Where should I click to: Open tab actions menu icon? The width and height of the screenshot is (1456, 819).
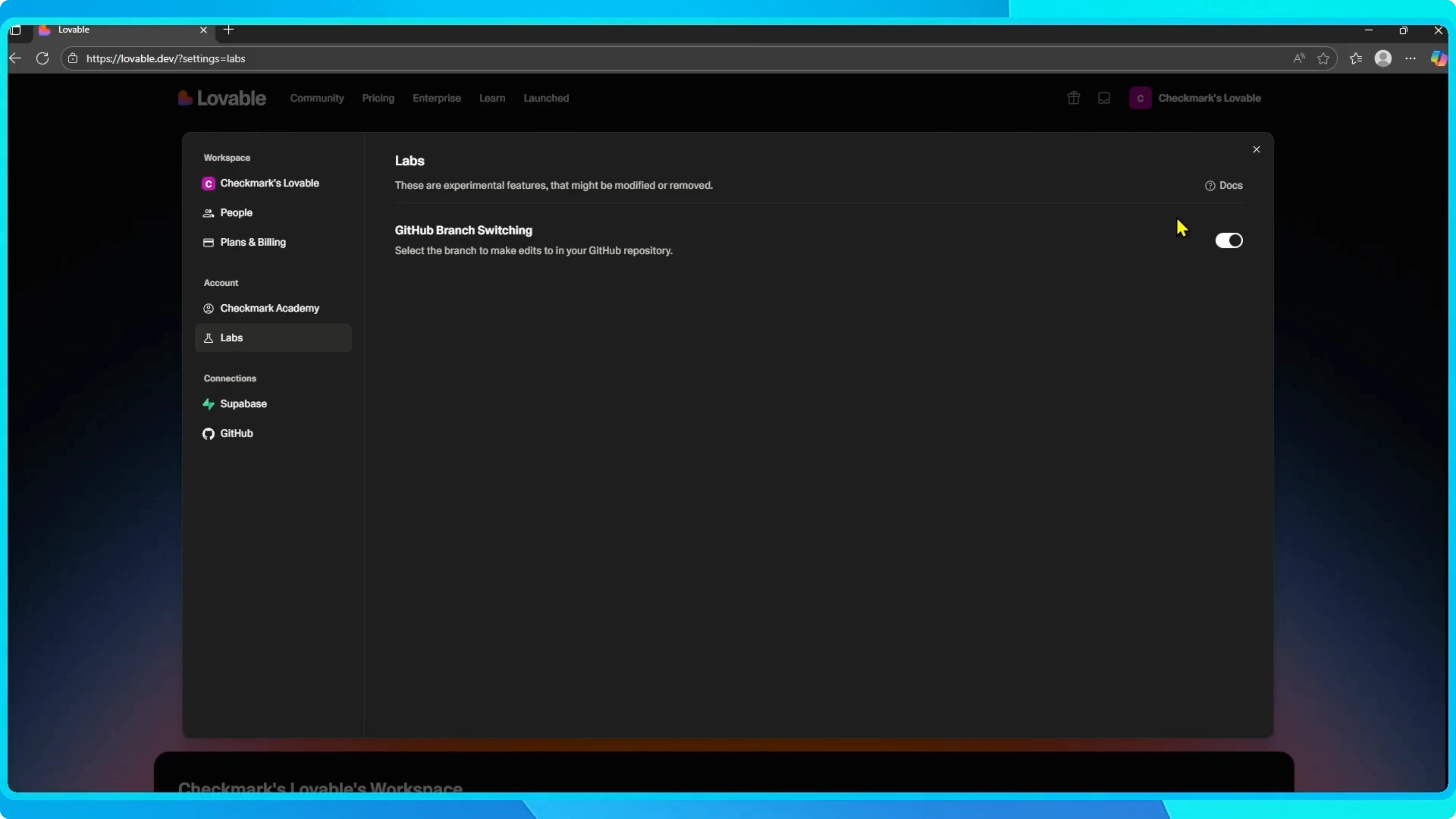coord(15,30)
